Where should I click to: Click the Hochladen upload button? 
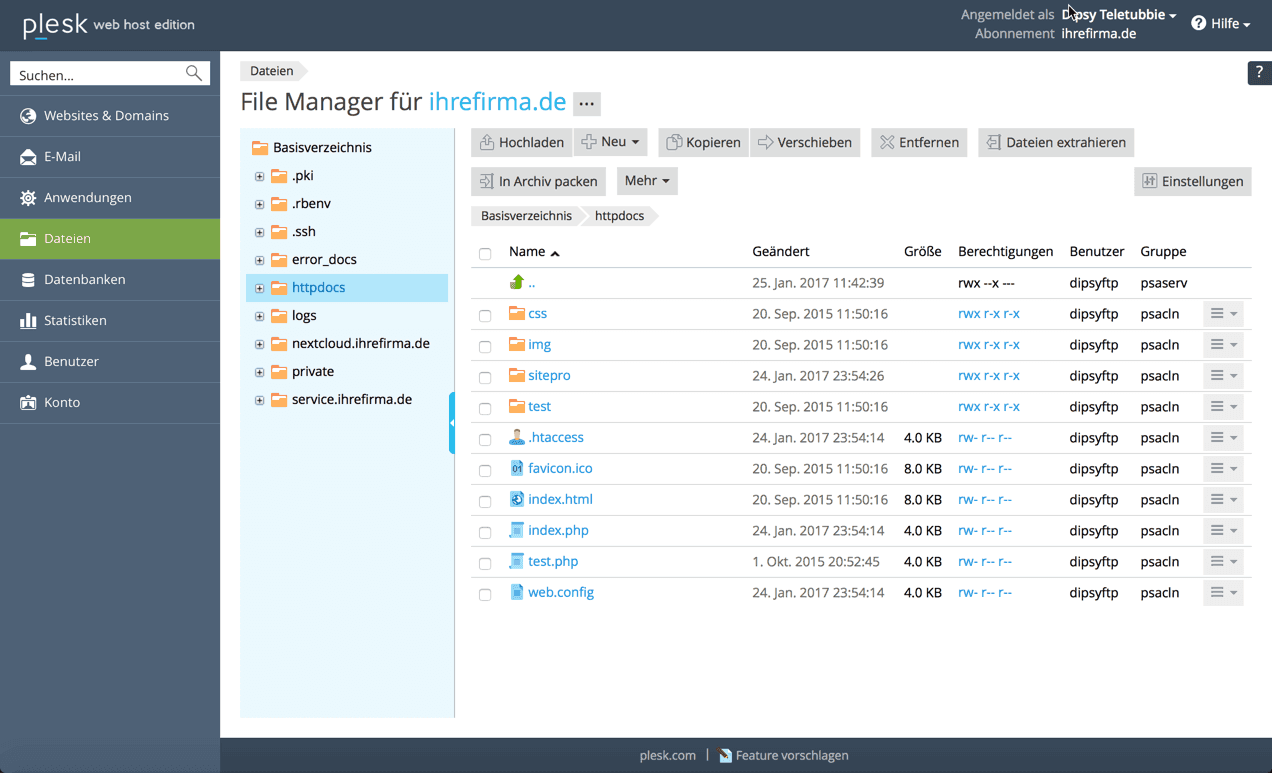[521, 142]
